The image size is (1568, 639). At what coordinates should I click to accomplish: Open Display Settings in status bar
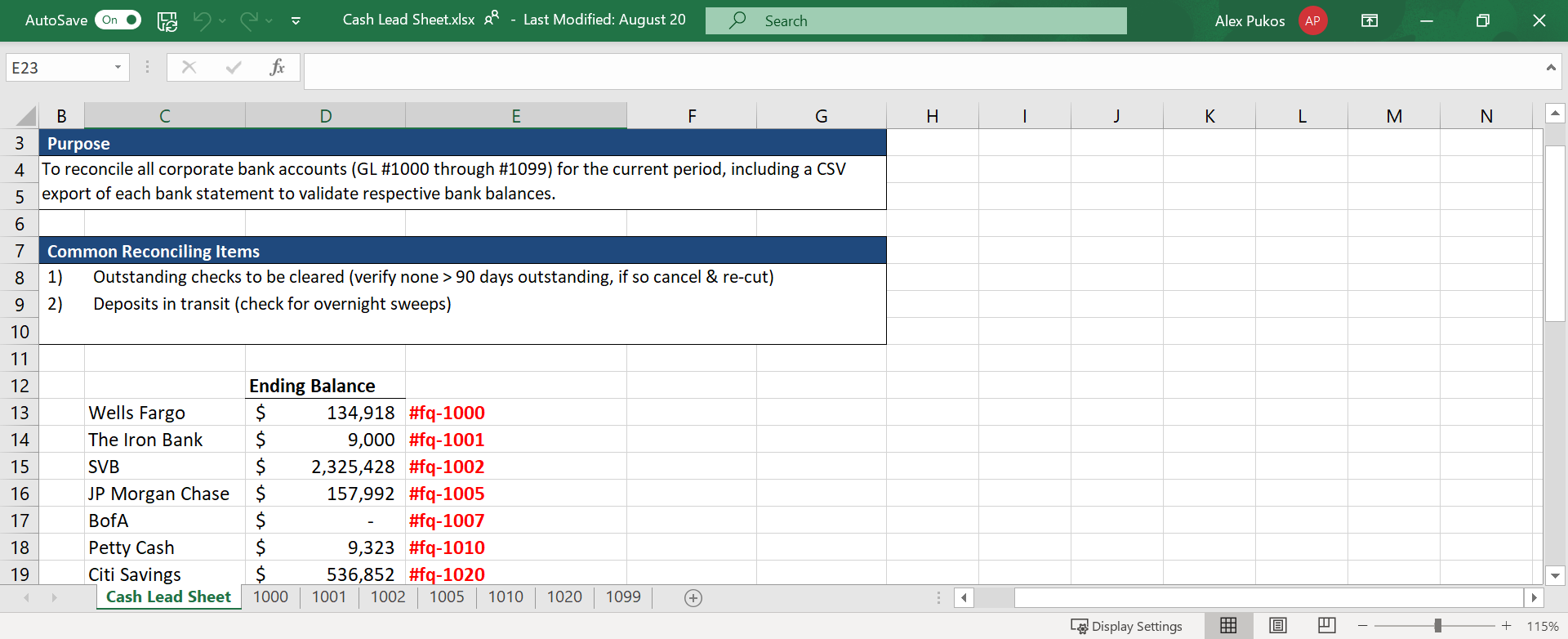(x=1126, y=627)
